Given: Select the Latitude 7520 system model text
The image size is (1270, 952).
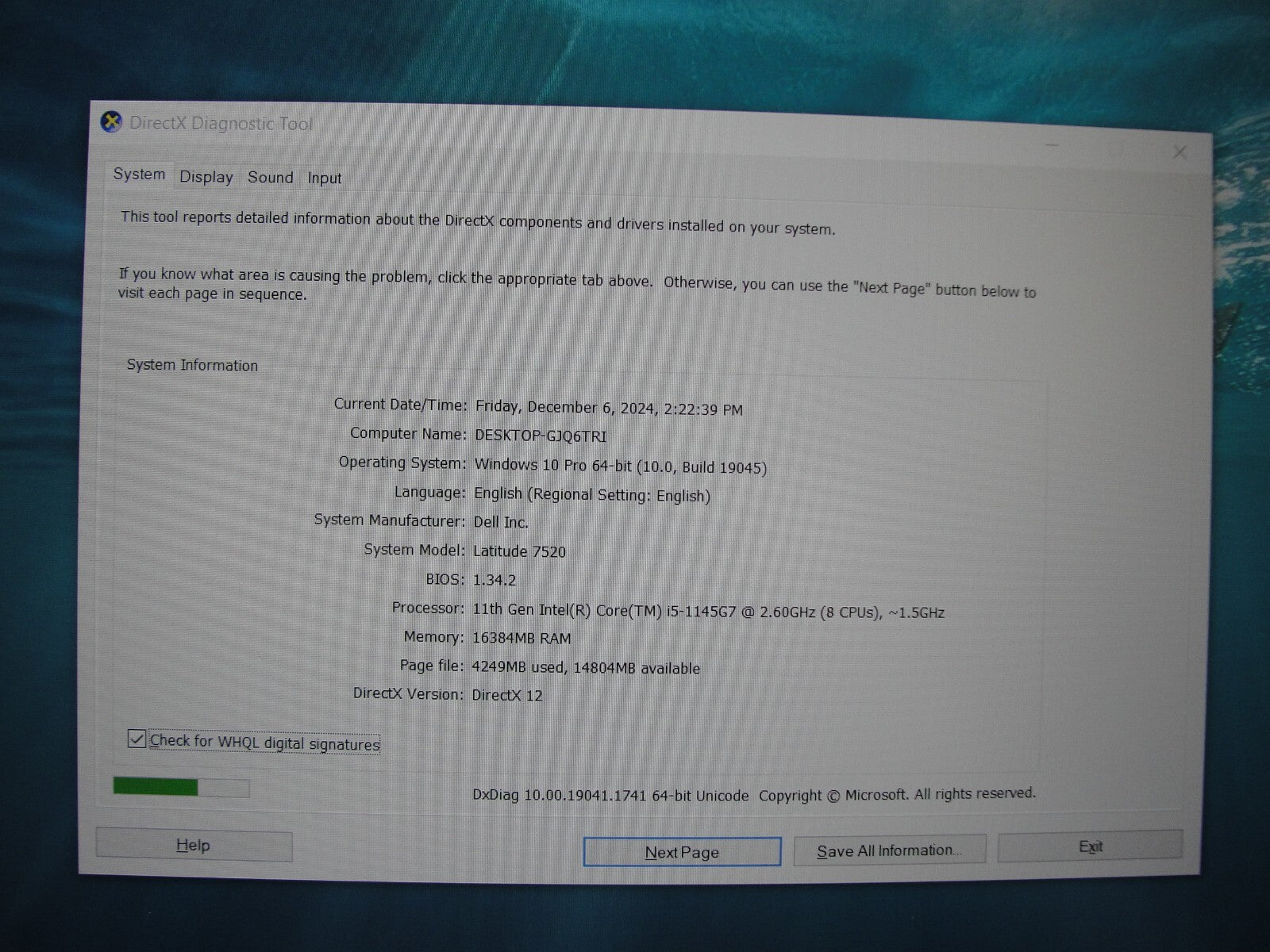Looking at the screenshot, I should (x=519, y=551).
